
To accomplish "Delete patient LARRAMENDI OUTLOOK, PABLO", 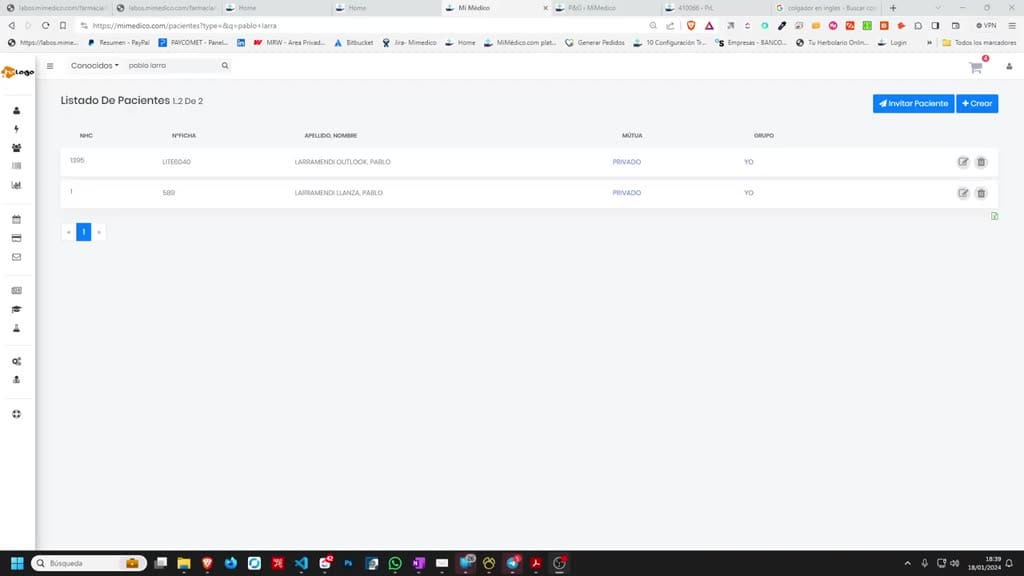I will click(981, 162).
